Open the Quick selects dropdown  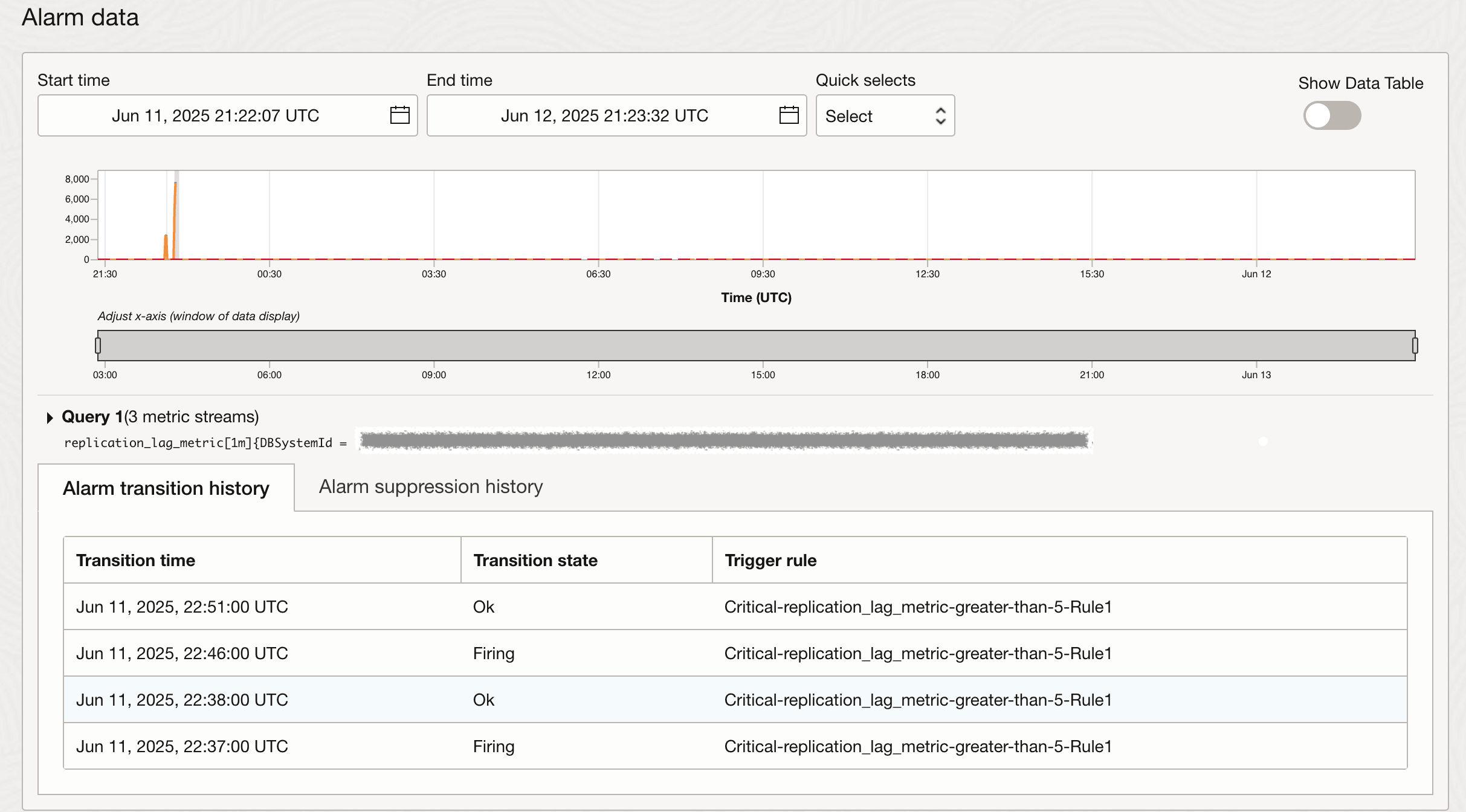click(885, 115)
